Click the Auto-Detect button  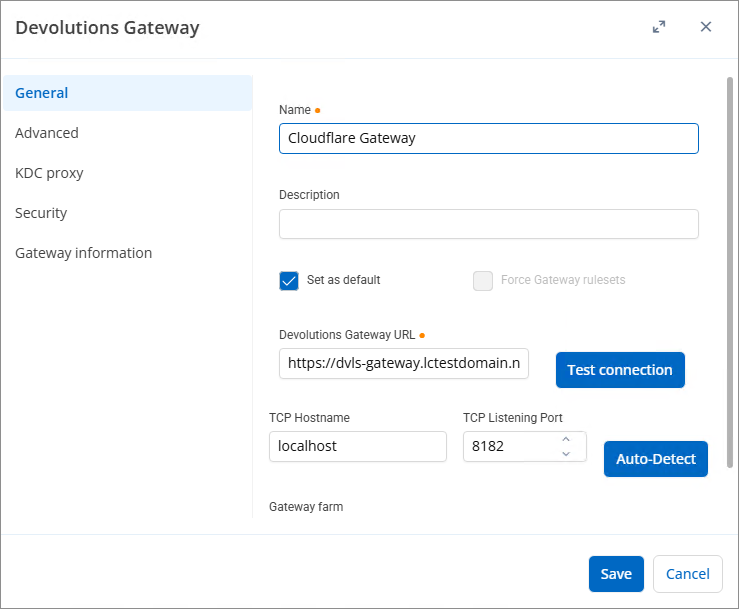pyautogui.click(x=656, y=459)
